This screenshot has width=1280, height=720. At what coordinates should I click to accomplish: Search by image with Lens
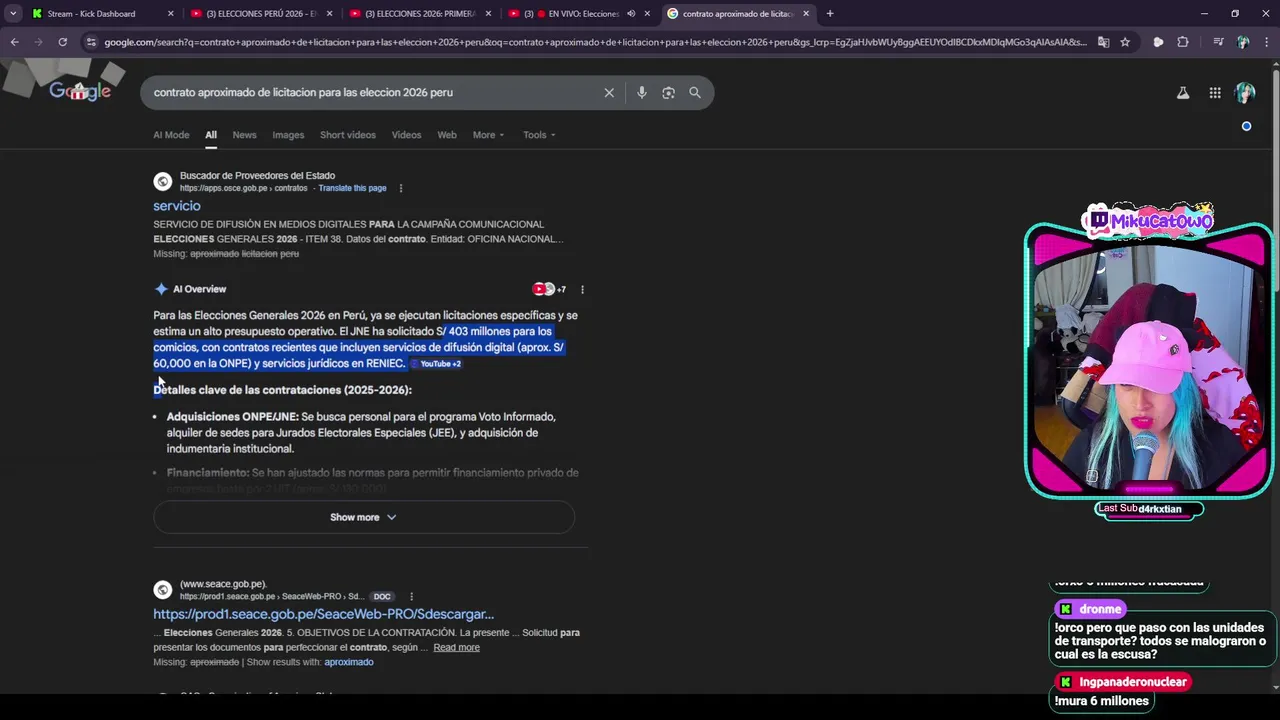pyautogui.click(x=668, y=92)
